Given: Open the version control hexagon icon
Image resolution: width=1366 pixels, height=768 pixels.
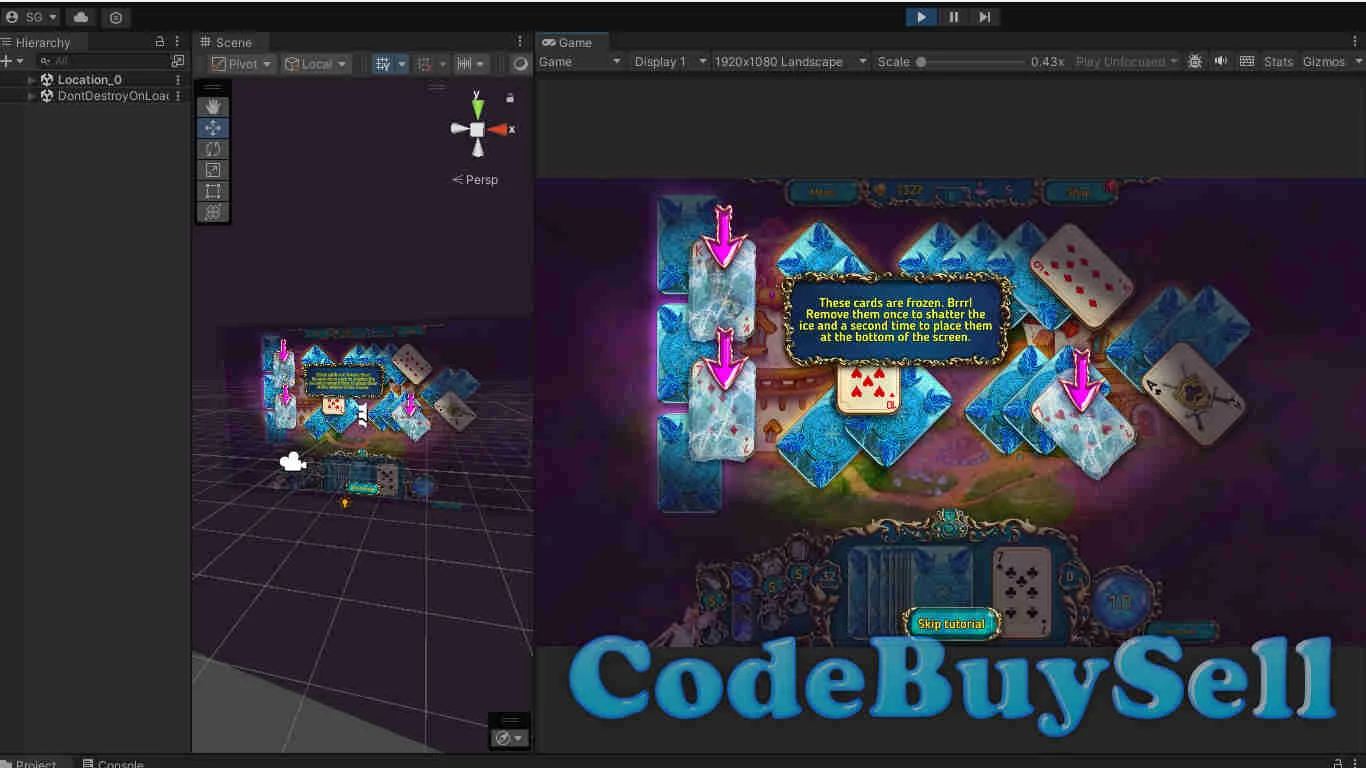Looking at the screenshot, I should click(x=116, y=17).
